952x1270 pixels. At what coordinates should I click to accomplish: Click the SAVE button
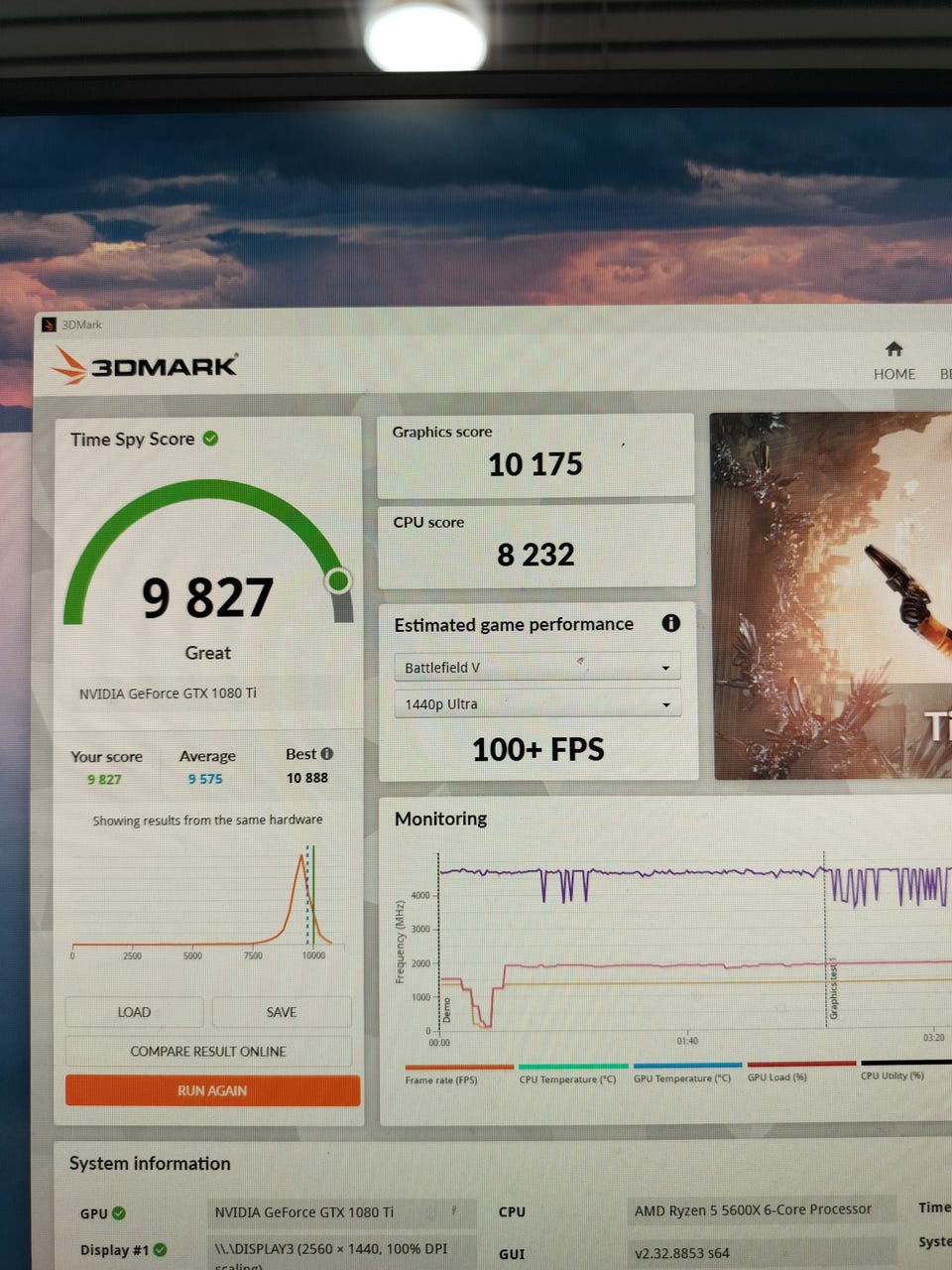[x=282, y=1012]
